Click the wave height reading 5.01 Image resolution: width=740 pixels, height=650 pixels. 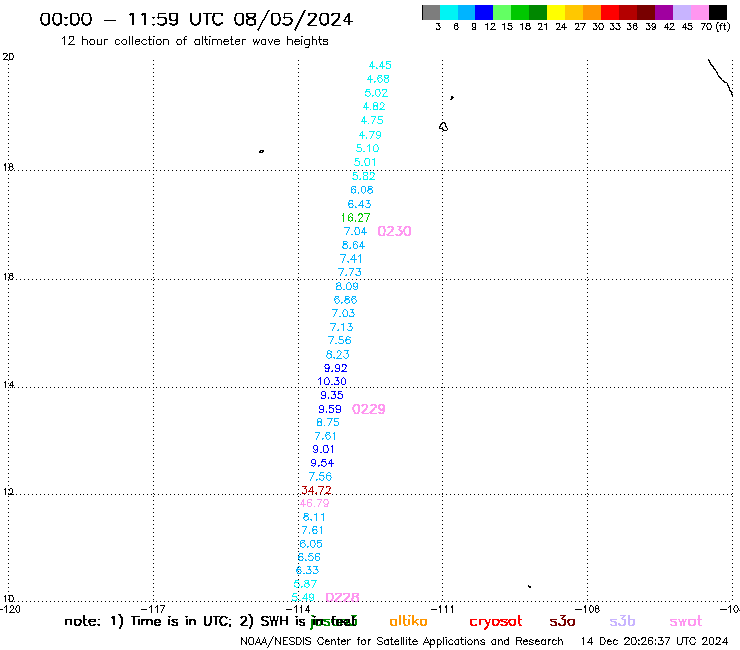[365, 162]
